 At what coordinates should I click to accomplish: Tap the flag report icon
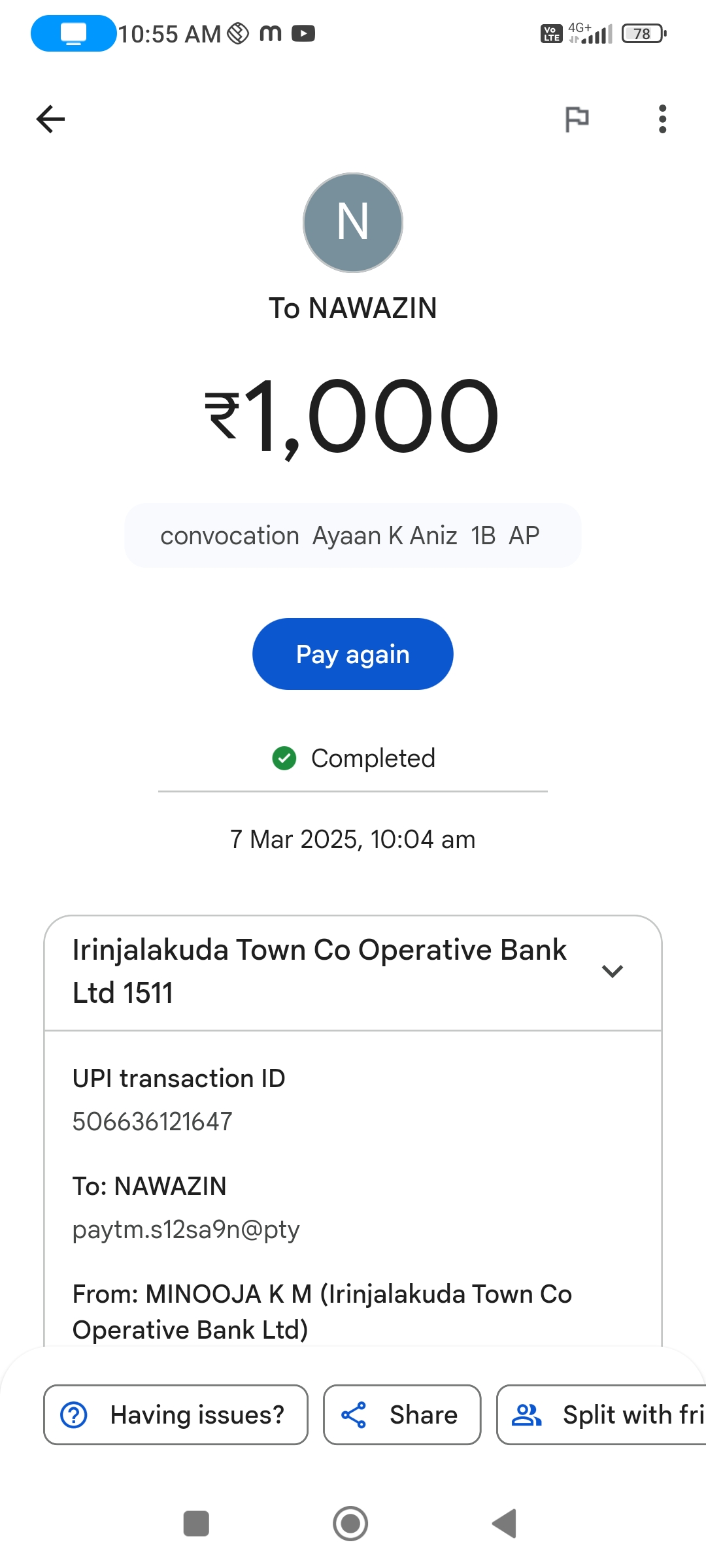pos(577,119)
